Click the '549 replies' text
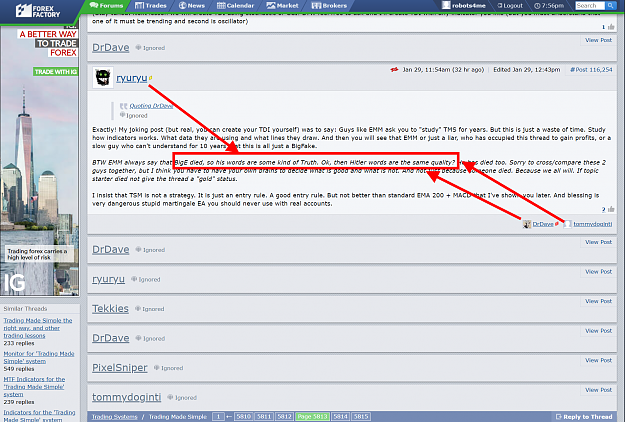The image size is (625, 422). 19,369
